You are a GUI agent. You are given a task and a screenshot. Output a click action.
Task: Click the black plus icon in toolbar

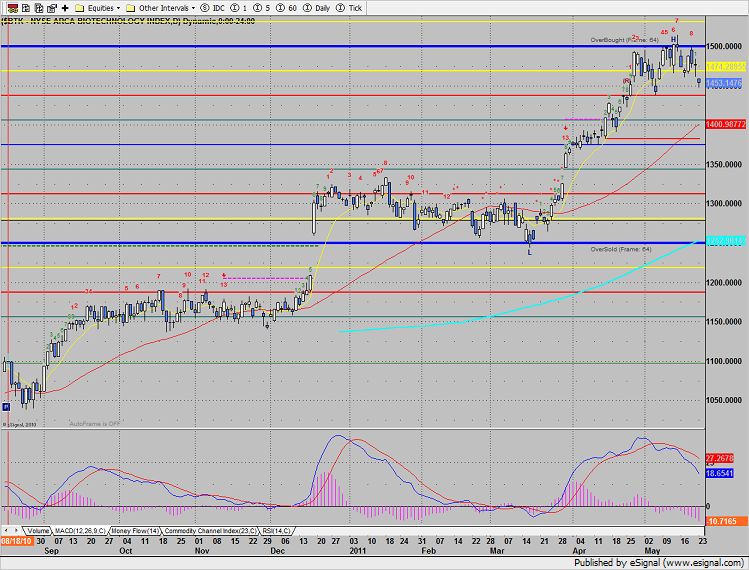coord(65,8)
